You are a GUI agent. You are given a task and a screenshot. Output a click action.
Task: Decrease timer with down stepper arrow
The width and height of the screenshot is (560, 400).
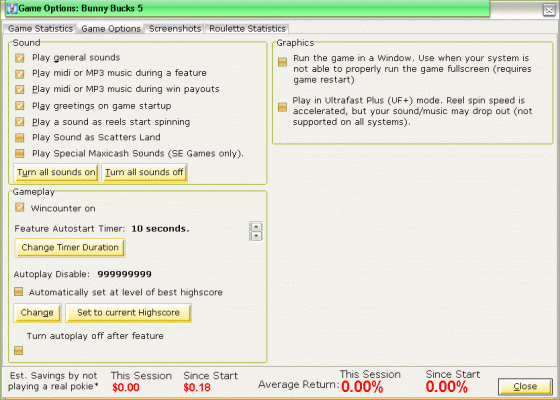(256, 236)
